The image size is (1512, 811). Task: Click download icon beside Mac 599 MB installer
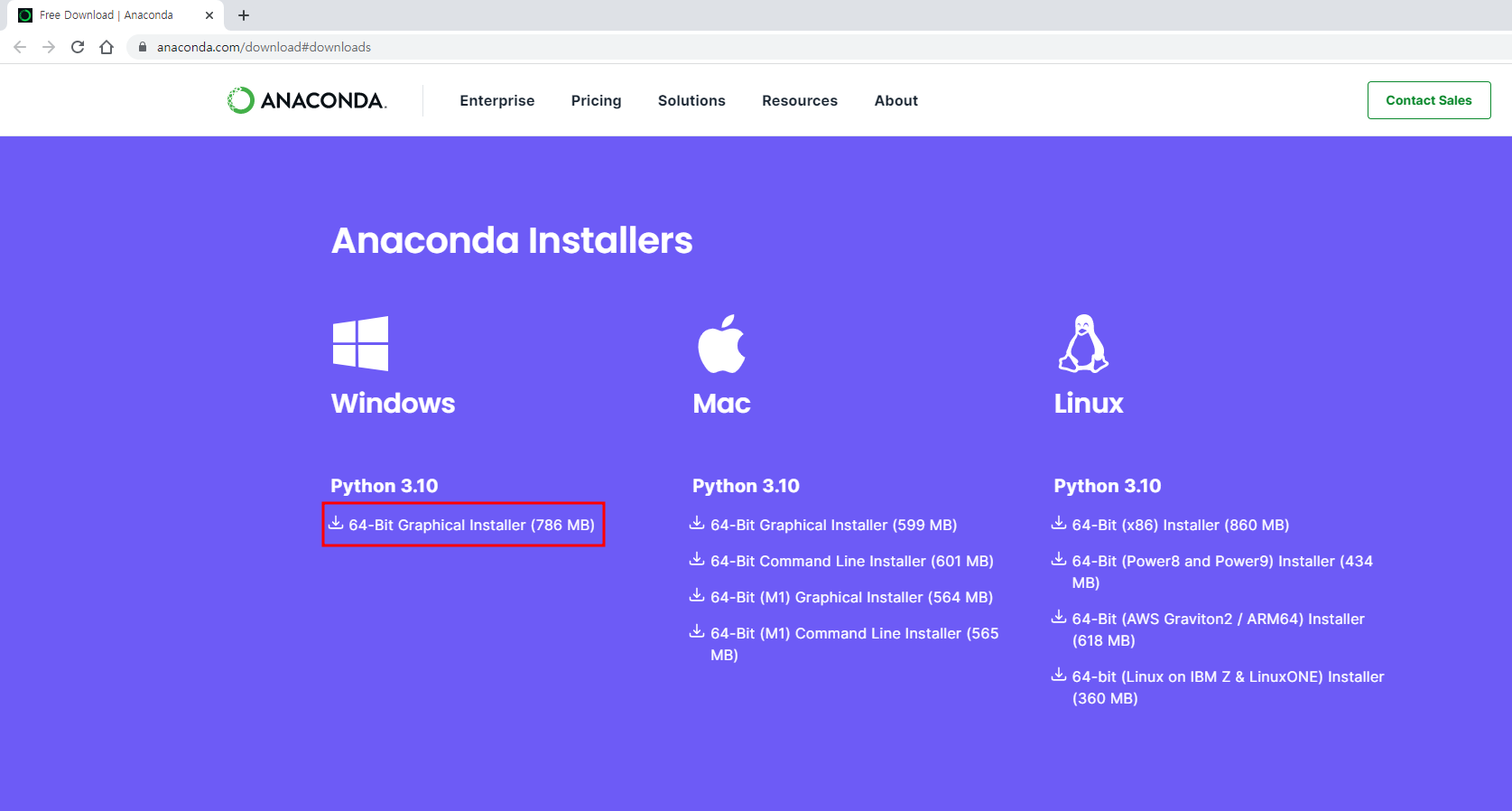tap(697, 523)
